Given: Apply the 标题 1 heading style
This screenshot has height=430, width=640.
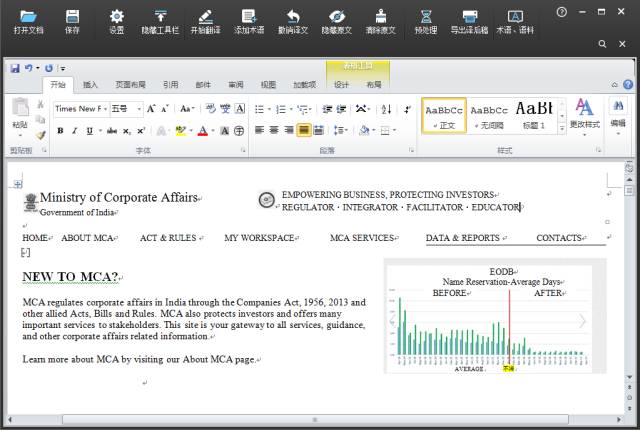Looking at the screenshot, I should point(534,115).
